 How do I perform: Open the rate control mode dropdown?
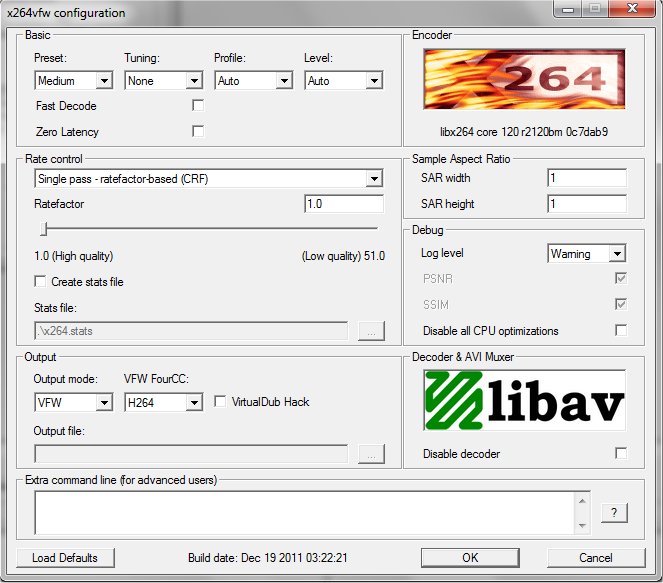point(208,178)
